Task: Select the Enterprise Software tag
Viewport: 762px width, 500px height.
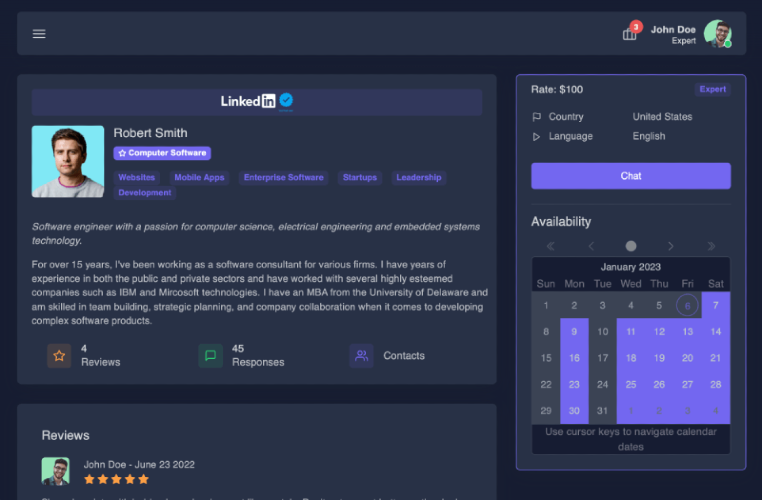Action: [x=283, y=177]
